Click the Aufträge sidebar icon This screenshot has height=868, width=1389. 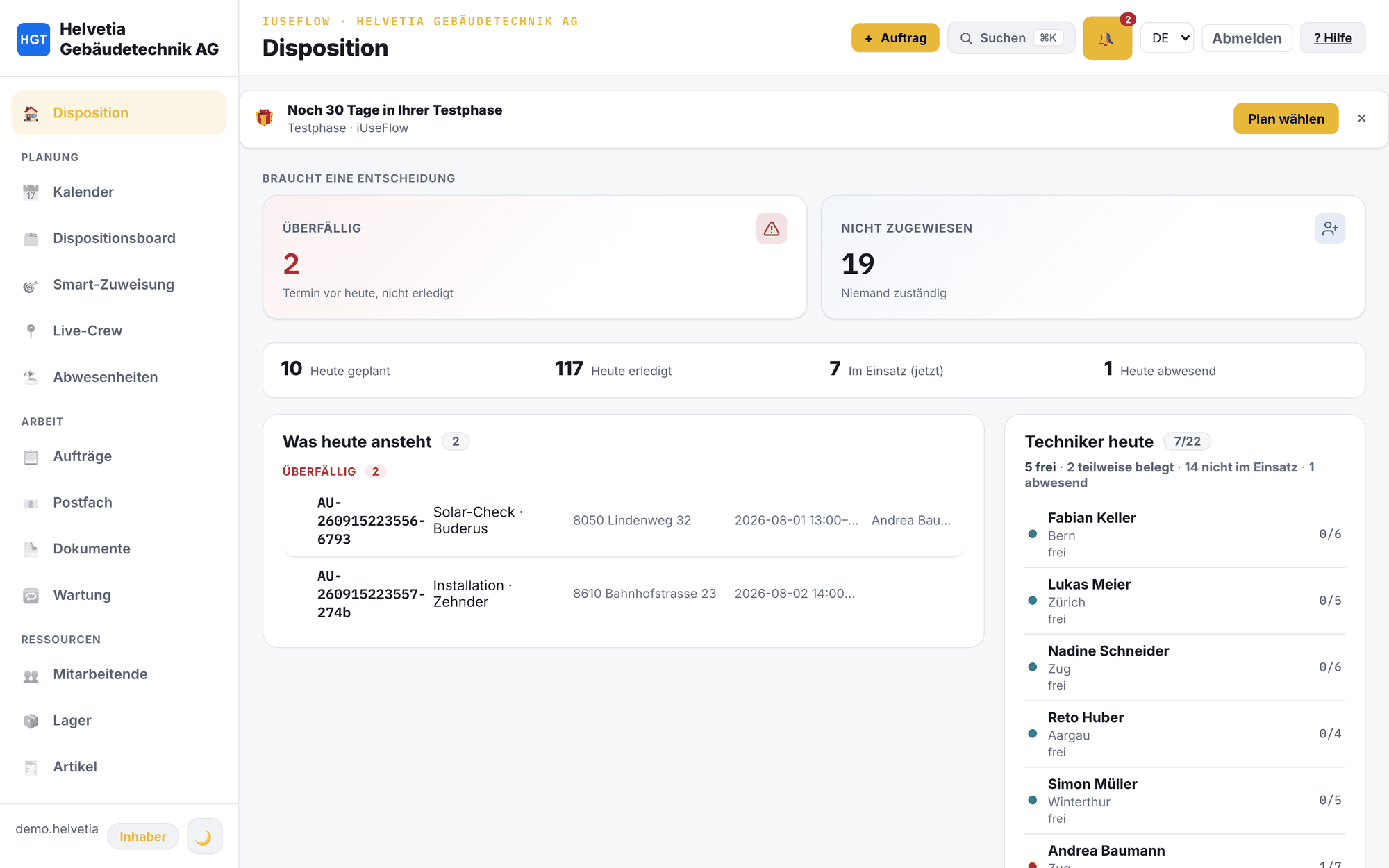tap(31, 456)
